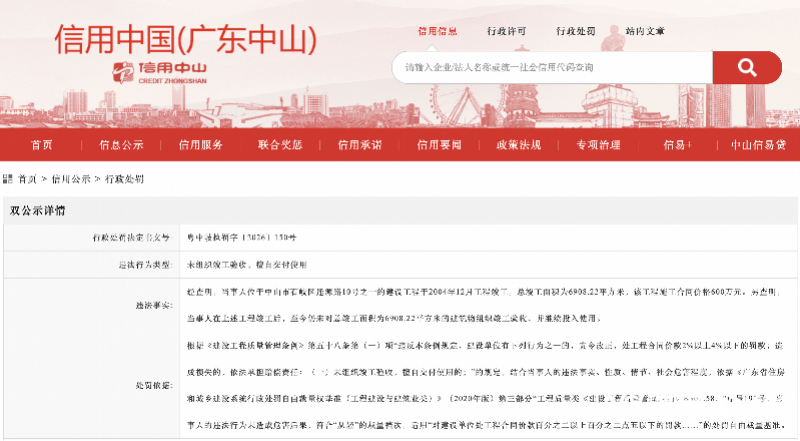The width and height of the screenshot is (800, 441).
Task: Navigate to 信用要闻 section
Action: [439, 144]
